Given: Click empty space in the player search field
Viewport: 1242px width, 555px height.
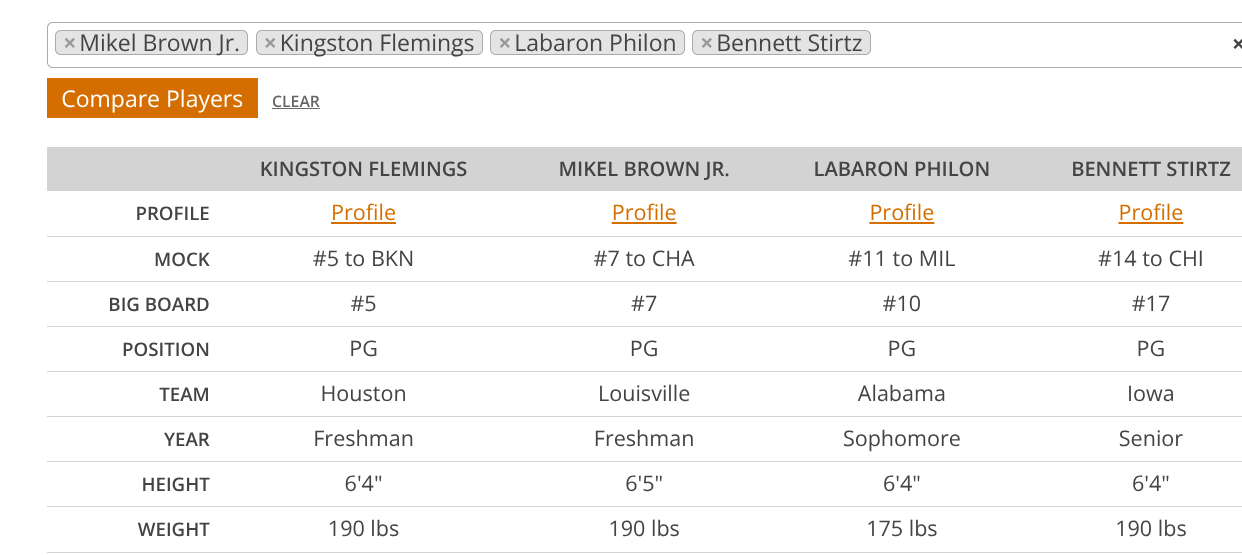Looking at the screenshot, I should tap(1040, 44).
